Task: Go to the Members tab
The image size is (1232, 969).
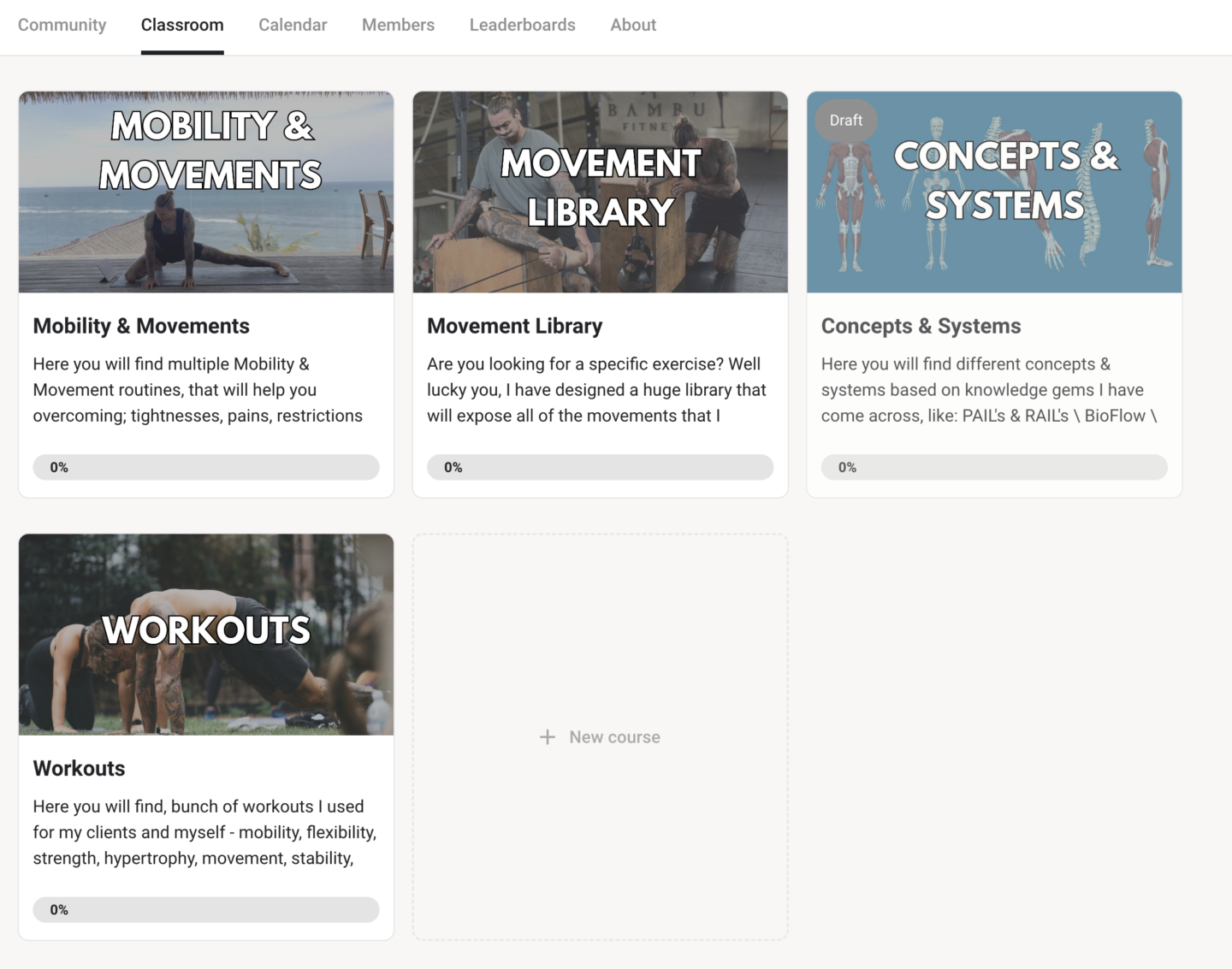Action: pos(398,25)
